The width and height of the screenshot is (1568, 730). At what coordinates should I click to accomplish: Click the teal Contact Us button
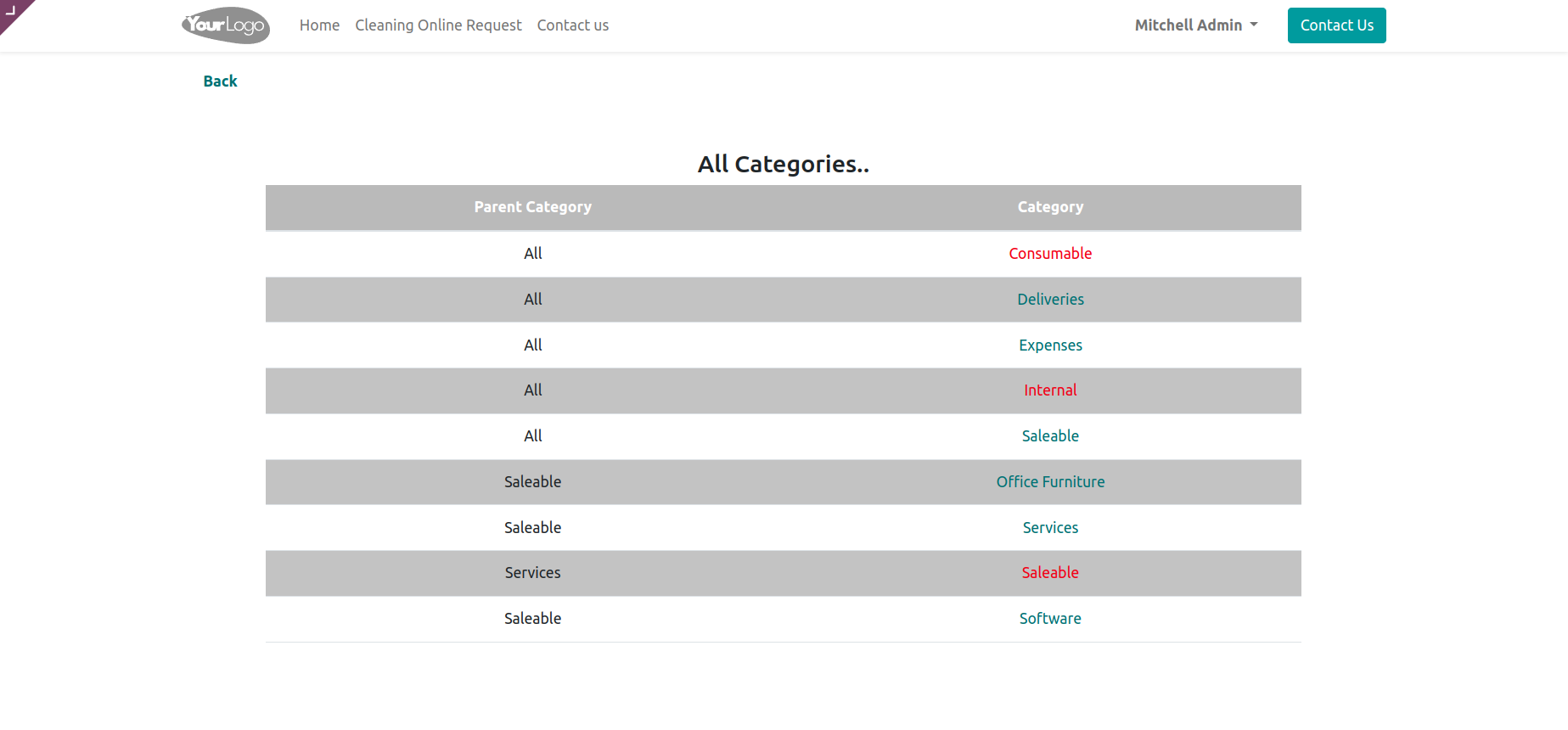1336,25
